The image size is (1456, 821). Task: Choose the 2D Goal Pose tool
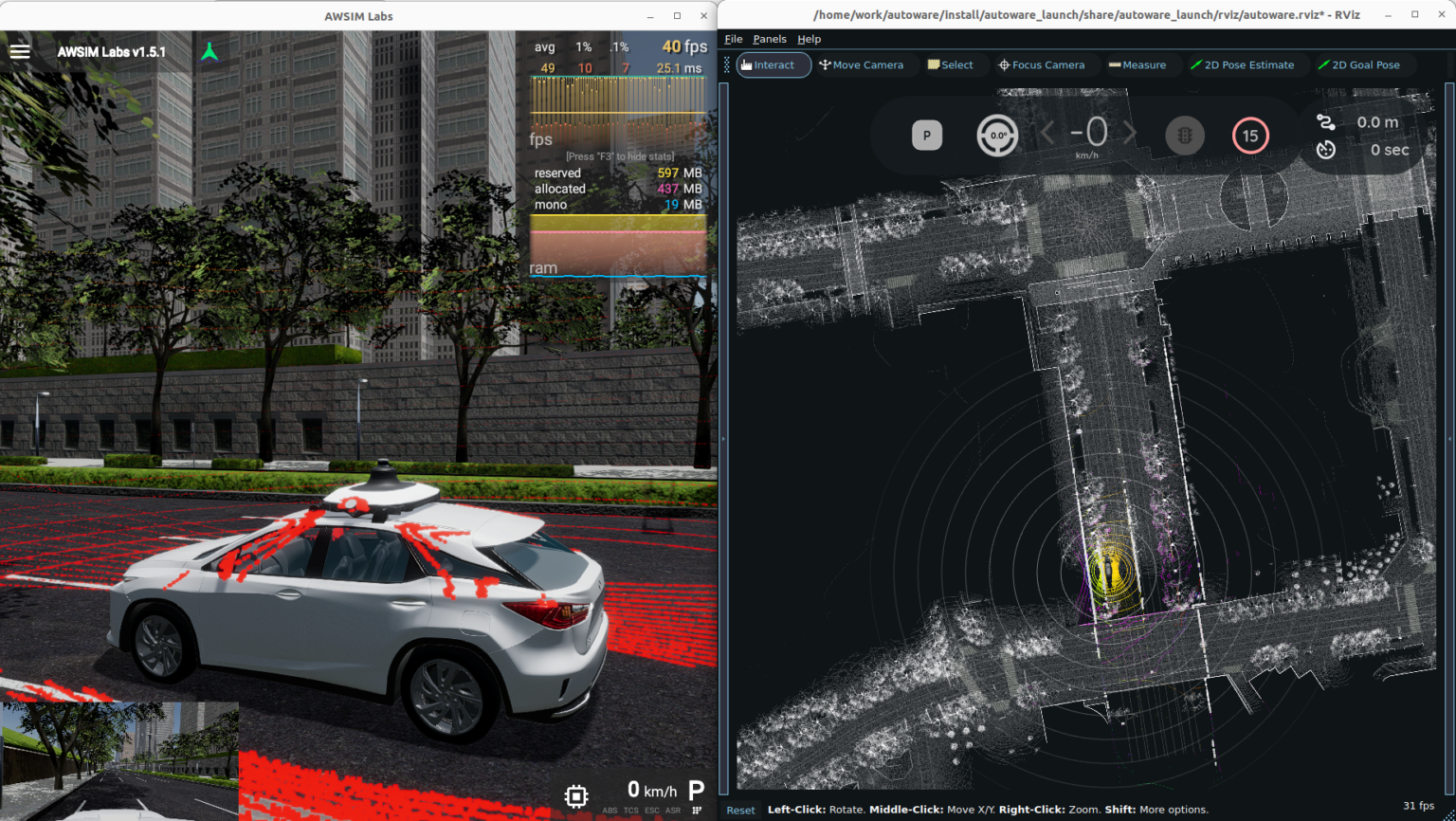(1358, 64)
